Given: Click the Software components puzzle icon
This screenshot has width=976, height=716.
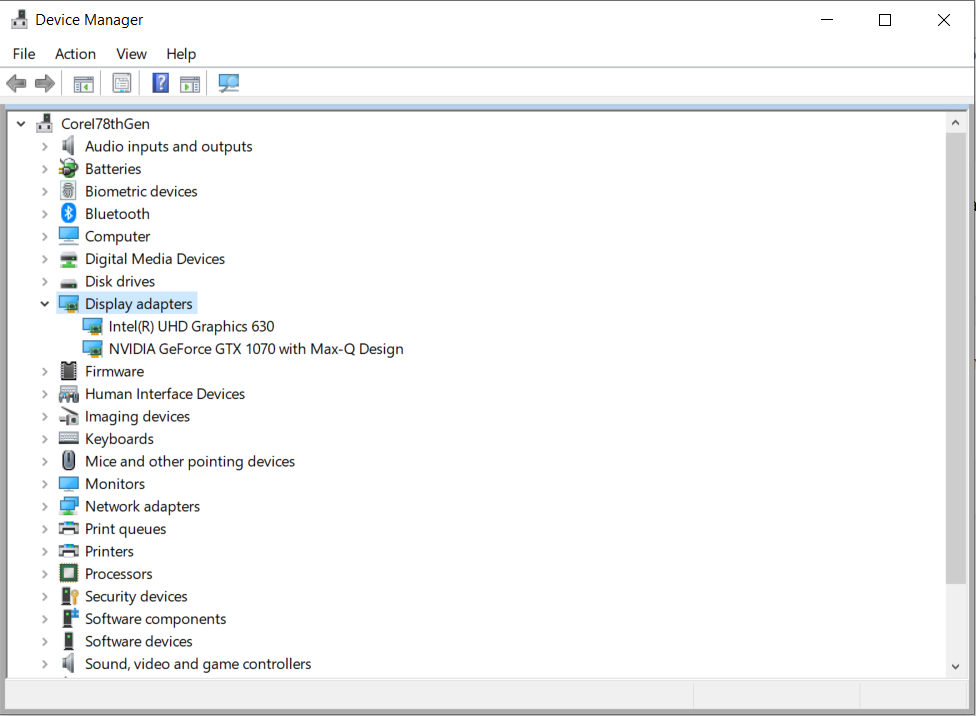Looking at the screenshot, I should pos(69,618).
